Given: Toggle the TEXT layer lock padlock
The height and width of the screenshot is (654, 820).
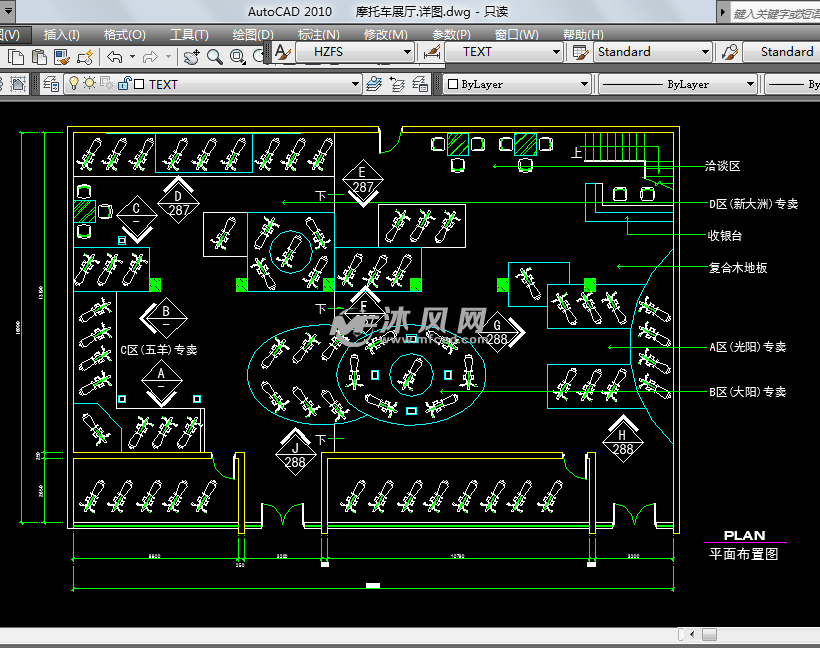Looking at the screenshot, I should click(x=124, y=85).
